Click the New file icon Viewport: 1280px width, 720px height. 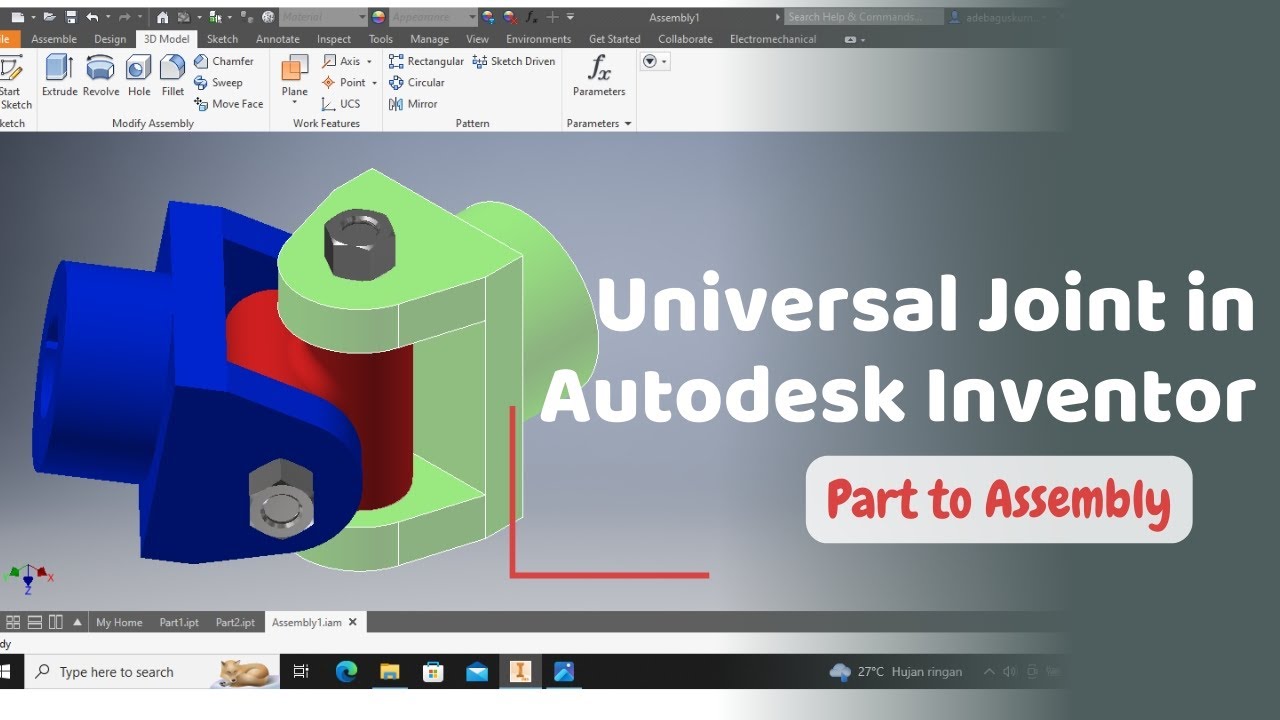coord(17,17)
